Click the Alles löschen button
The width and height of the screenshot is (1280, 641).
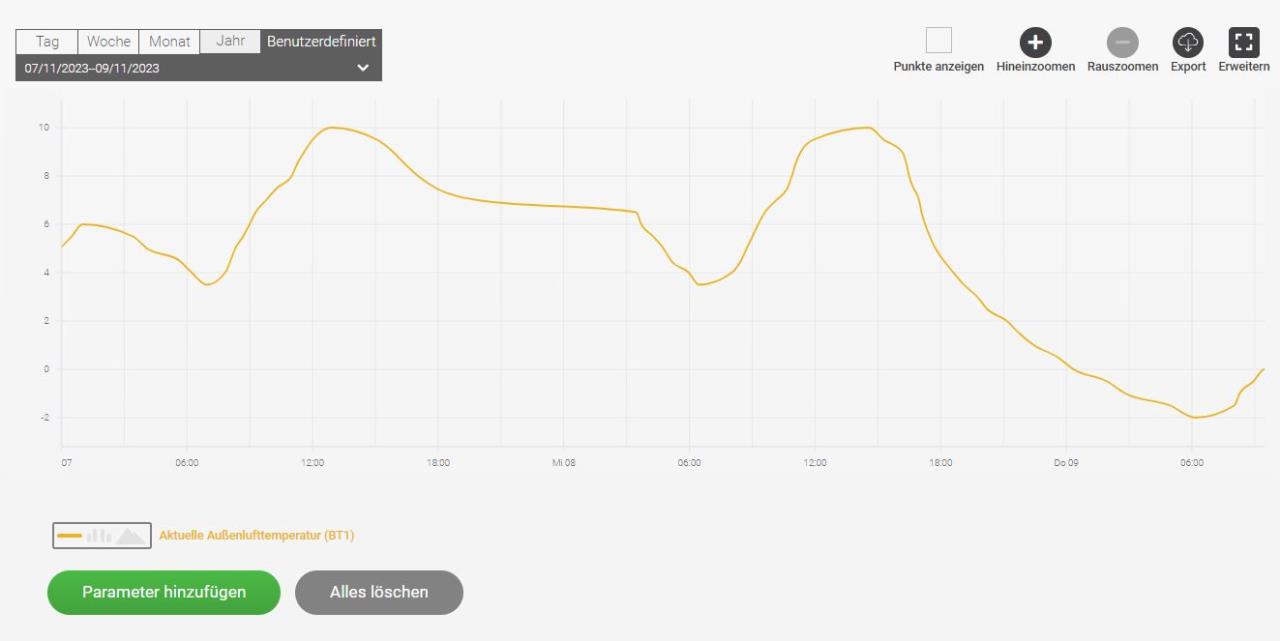click(x=379, y=592)
